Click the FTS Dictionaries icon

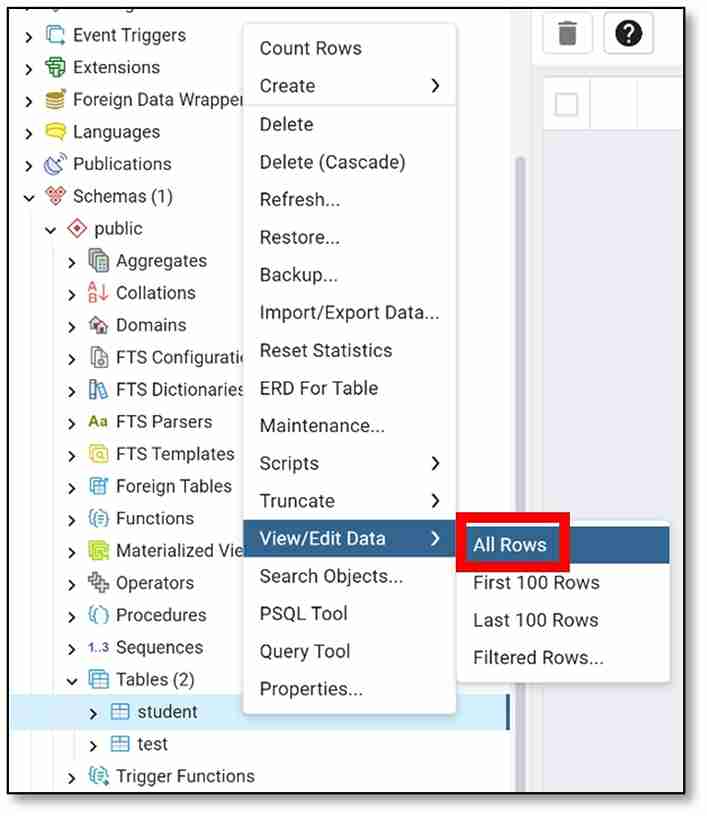point(98,389)
